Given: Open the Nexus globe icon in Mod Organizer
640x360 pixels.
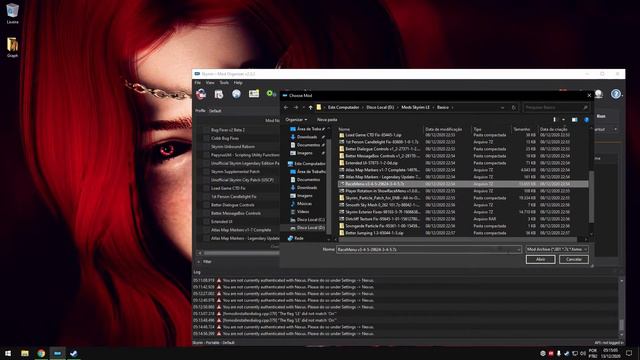Looking at the screenshot, I should (236, 94).
